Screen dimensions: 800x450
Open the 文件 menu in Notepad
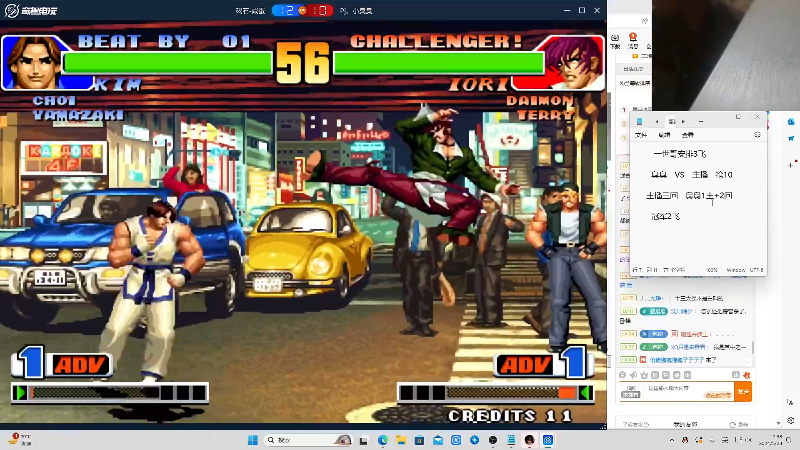click(x=641, y=135)
